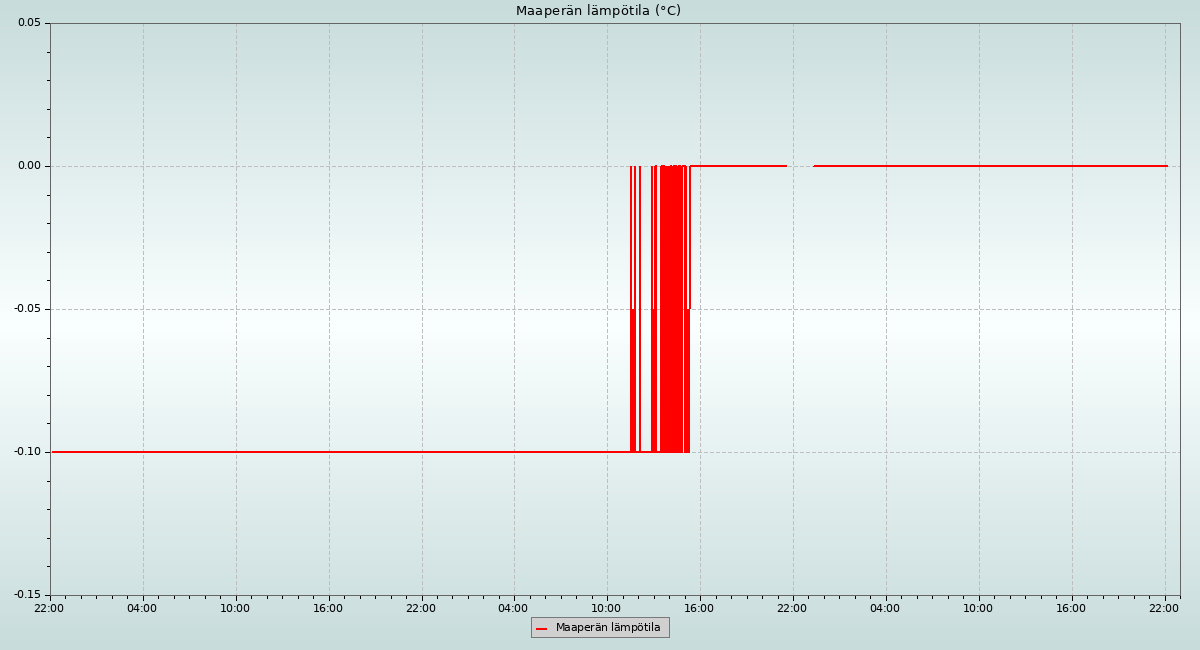Click the rightmost 22:00 x-axis label
The width and height of the screenshot is (1200, 650).
tap(1164, 608)
